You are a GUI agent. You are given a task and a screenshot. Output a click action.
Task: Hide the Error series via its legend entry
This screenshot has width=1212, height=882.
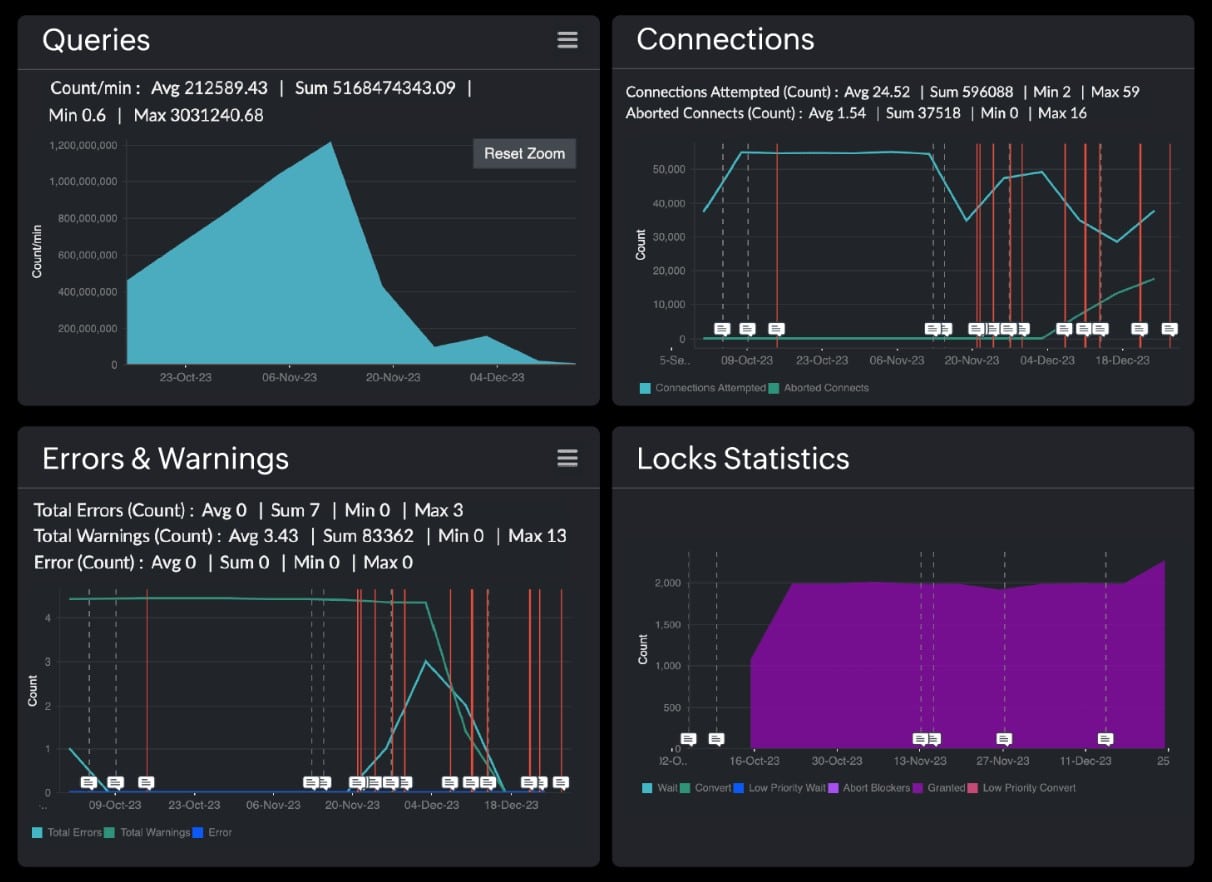click(220, 832)
